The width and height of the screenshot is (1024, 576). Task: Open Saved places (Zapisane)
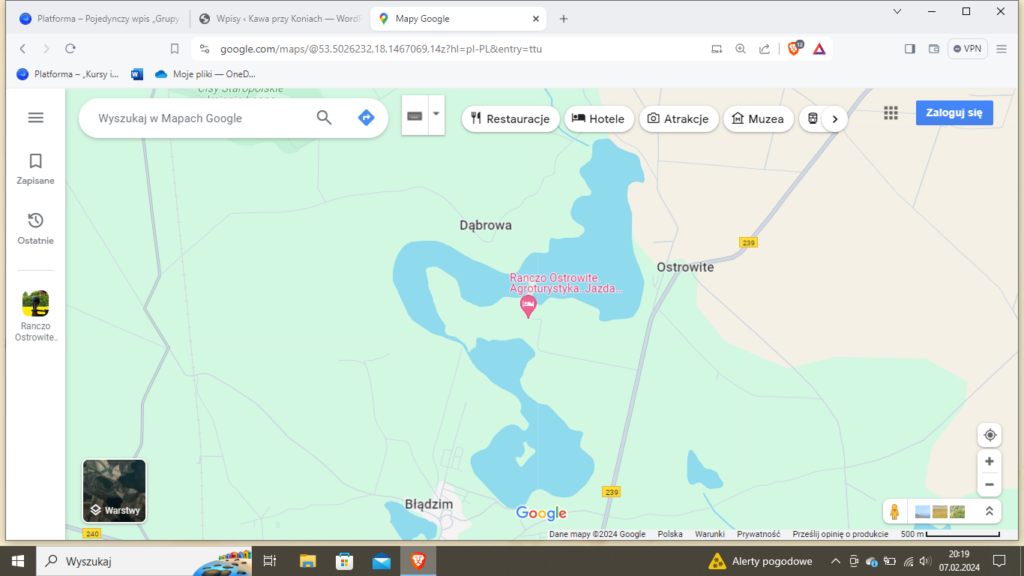coord(36,168)
